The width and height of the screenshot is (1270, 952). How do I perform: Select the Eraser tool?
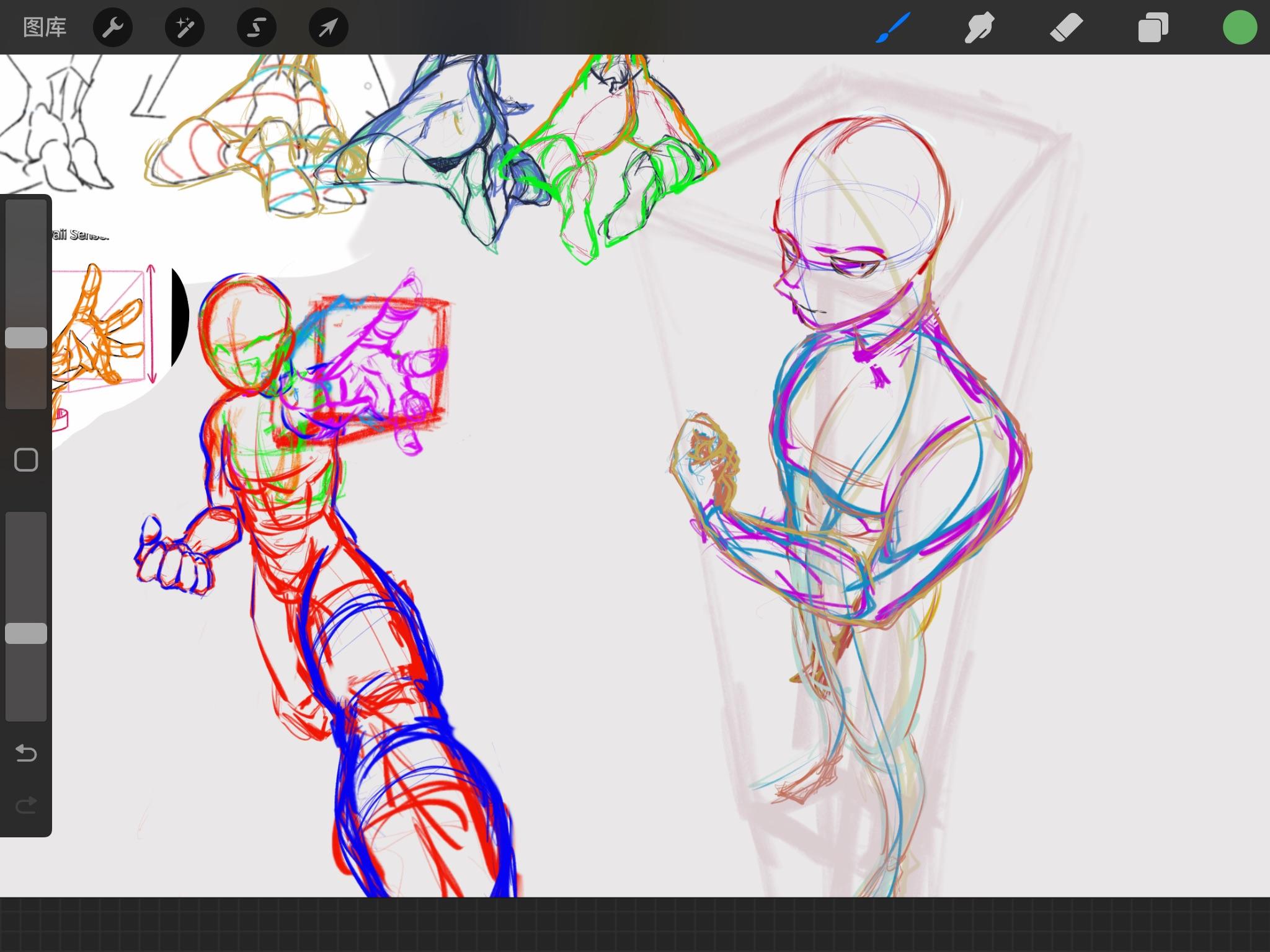pyautogui.click(x=1066, y=27)
